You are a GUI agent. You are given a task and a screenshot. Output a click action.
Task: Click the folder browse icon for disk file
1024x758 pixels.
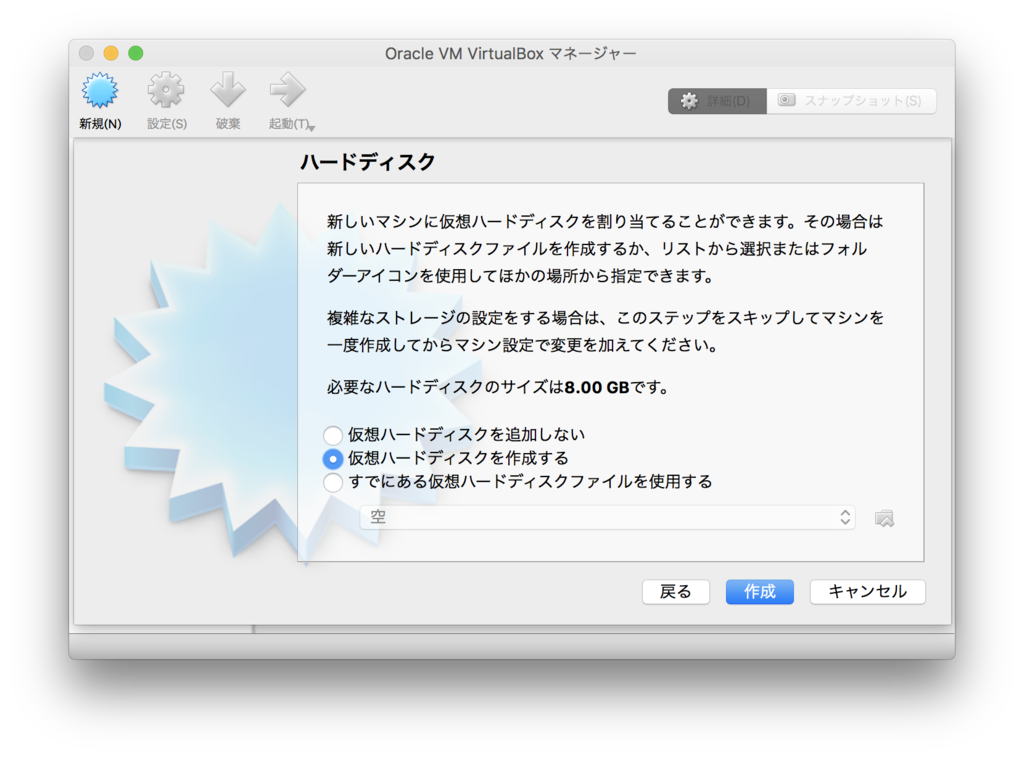tap(884, 518)
